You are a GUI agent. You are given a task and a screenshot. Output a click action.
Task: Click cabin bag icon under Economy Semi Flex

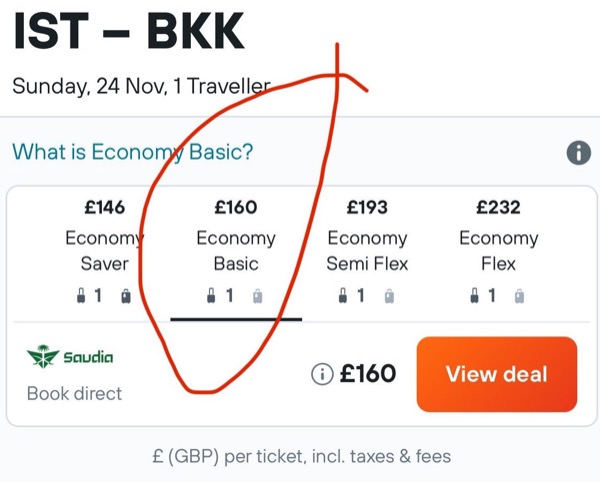[x=343, y=296]
